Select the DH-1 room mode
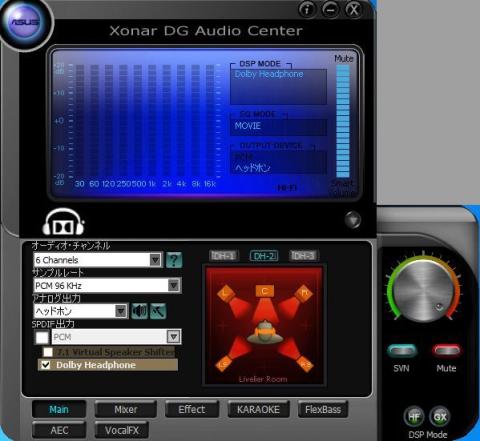The width and height of the screenshot is (480, 441). [224, 256]
